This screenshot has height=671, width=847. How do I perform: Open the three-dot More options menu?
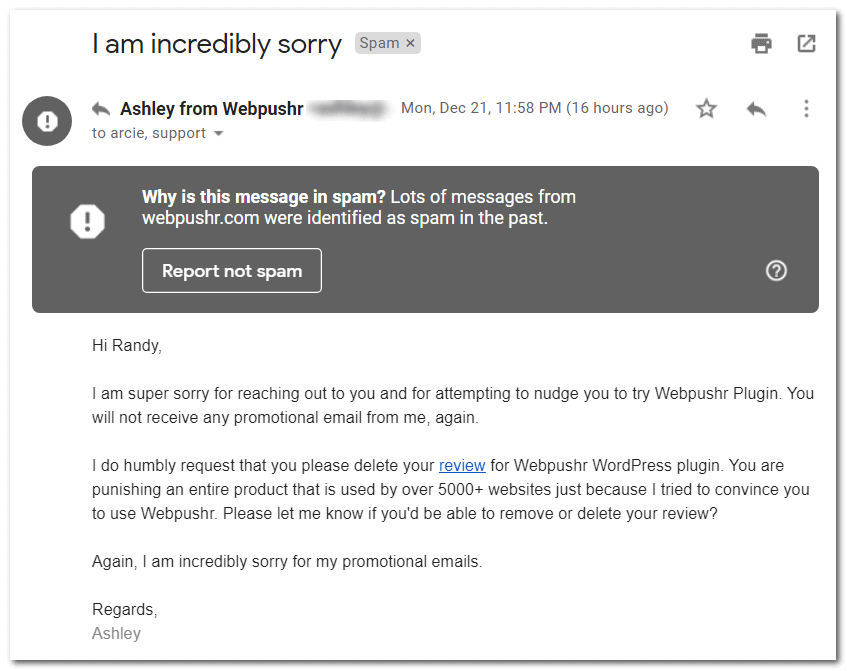click(806, 109)
